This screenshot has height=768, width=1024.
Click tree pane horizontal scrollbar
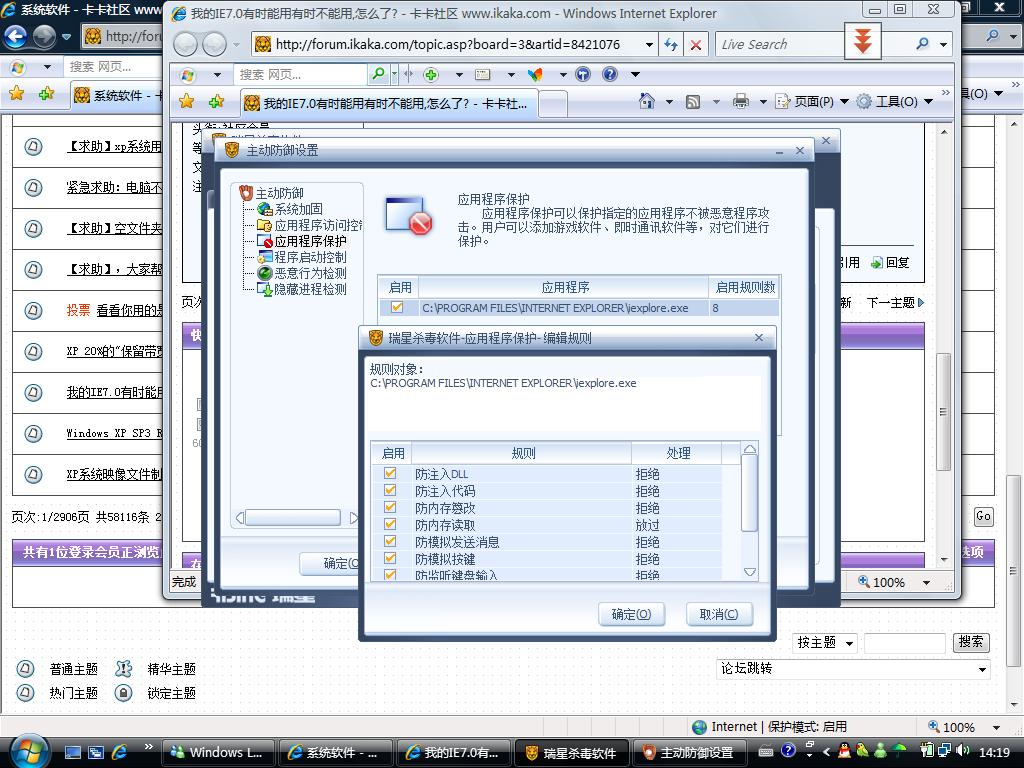[x=292, y=518]
